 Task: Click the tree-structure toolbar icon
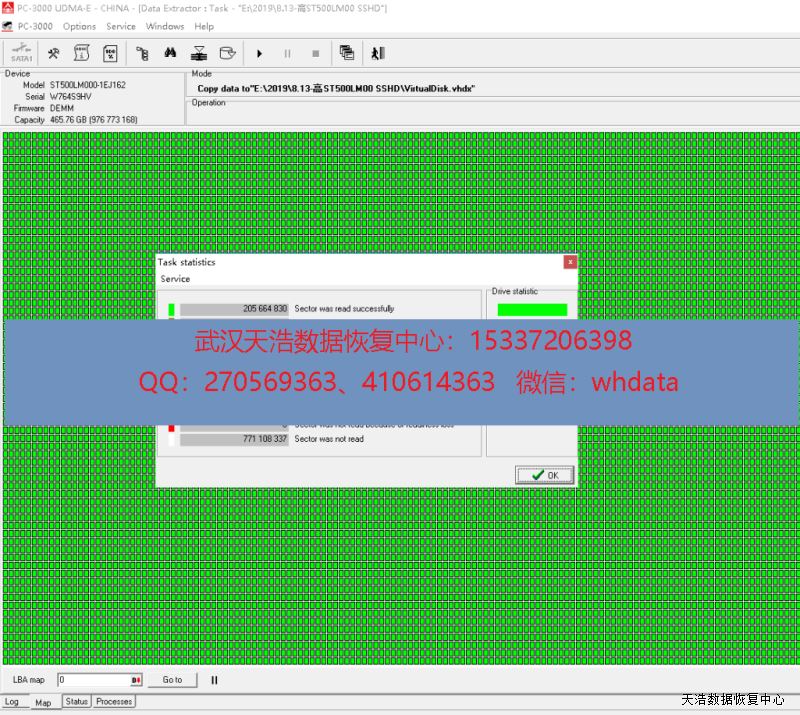(x=142, y=53)
